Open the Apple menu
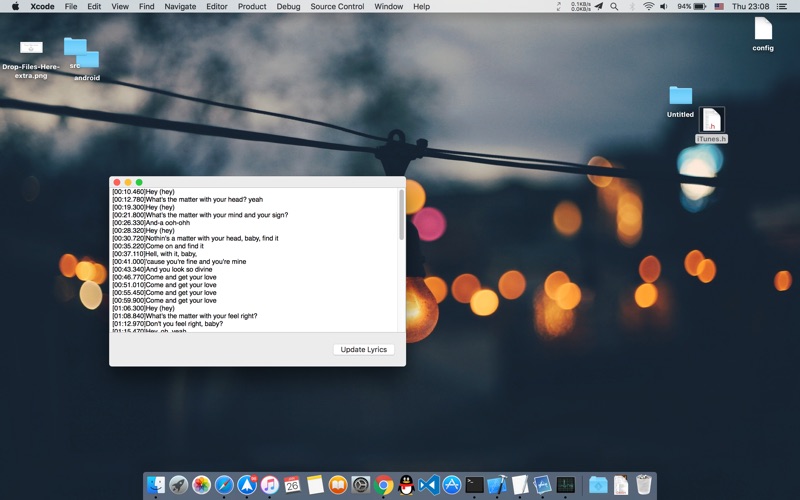800x500 pixels. click(x=15, y=7)
